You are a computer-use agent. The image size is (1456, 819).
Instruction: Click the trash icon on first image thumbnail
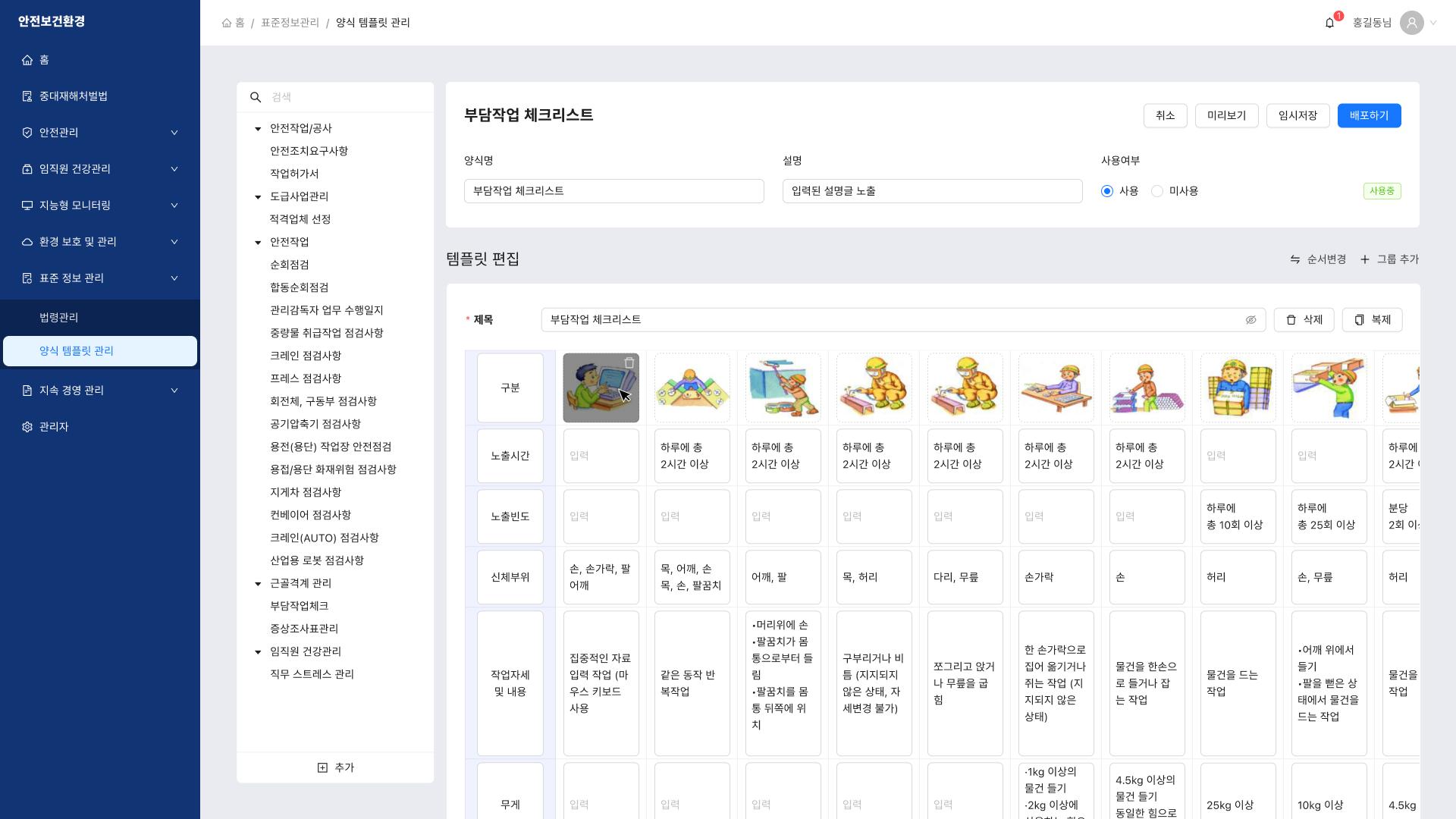(629, 363)
